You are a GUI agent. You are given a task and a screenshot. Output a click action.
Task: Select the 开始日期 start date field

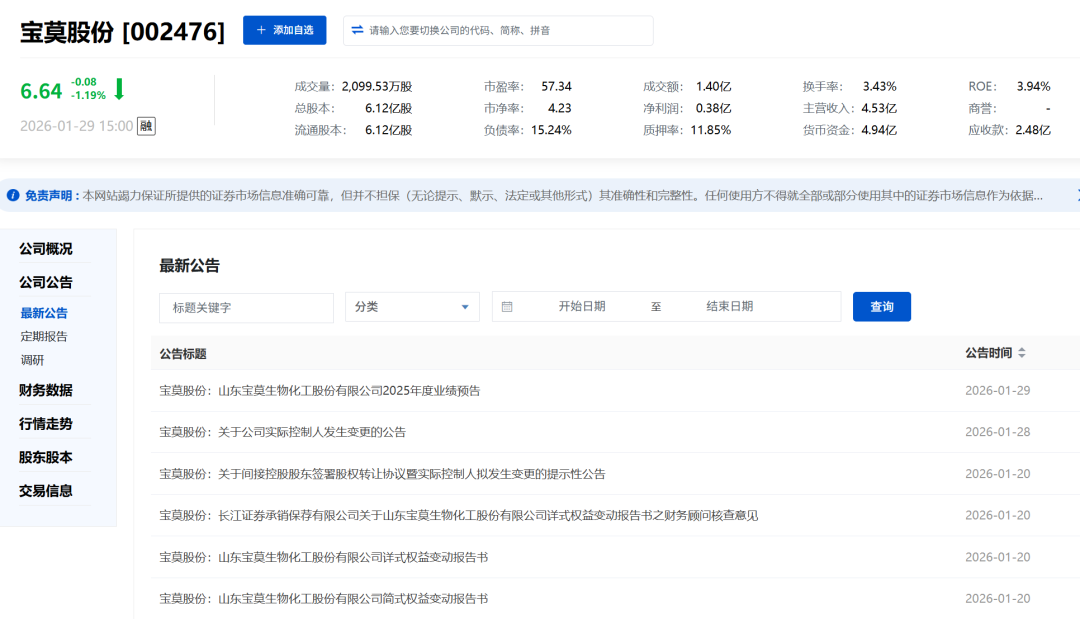click(582, 307)
